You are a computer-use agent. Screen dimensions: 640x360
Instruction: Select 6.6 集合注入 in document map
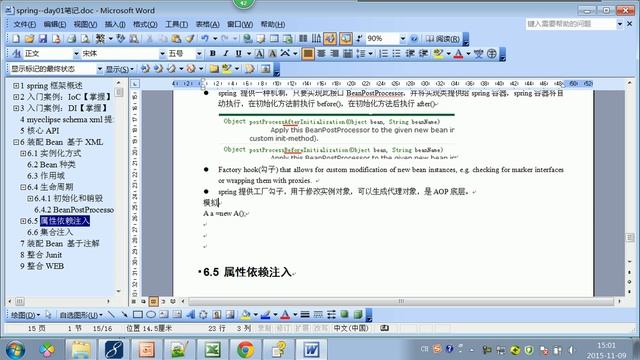tap(50, 232)
